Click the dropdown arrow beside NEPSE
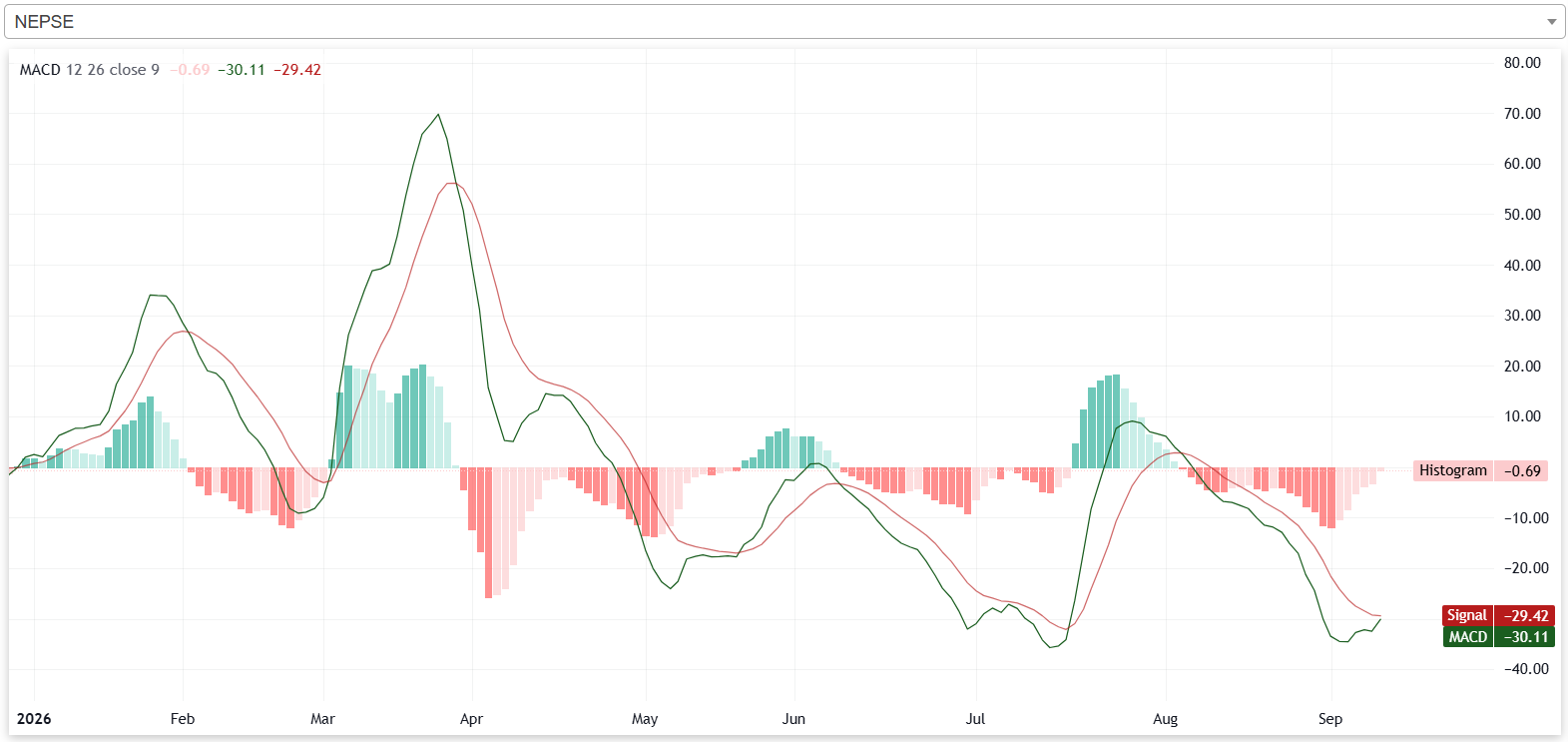 (x=1551, y=22)
